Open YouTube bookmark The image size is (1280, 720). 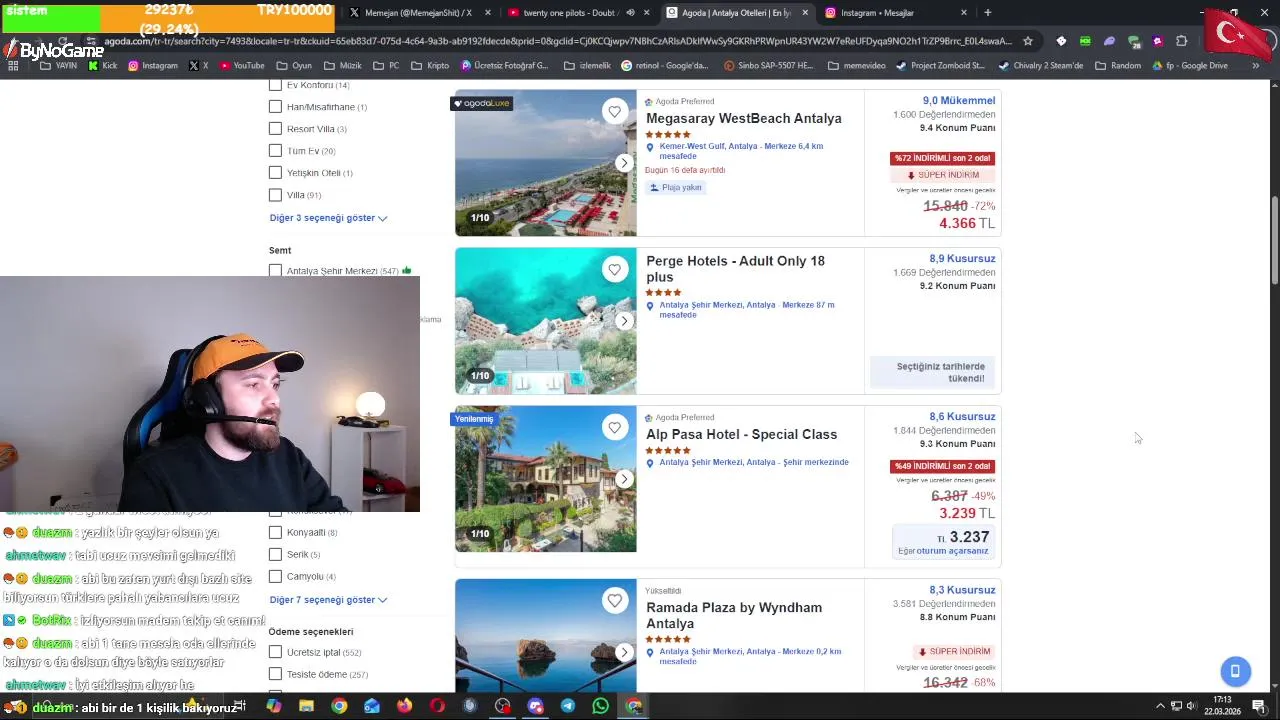pos(241,66)
